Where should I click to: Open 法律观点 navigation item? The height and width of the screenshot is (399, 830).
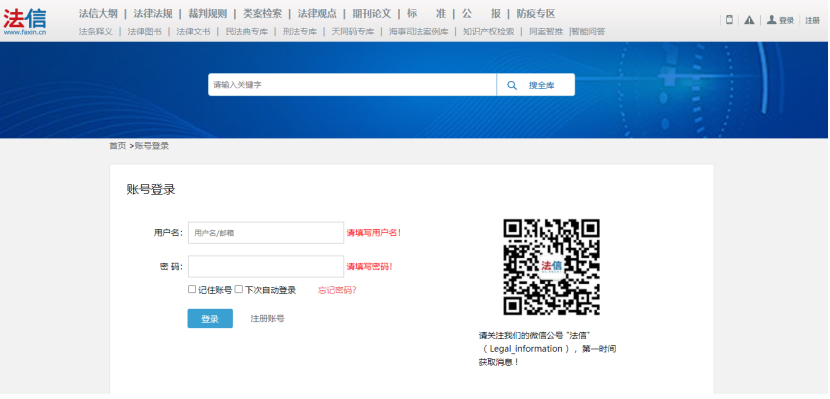[x=317, y=14]
